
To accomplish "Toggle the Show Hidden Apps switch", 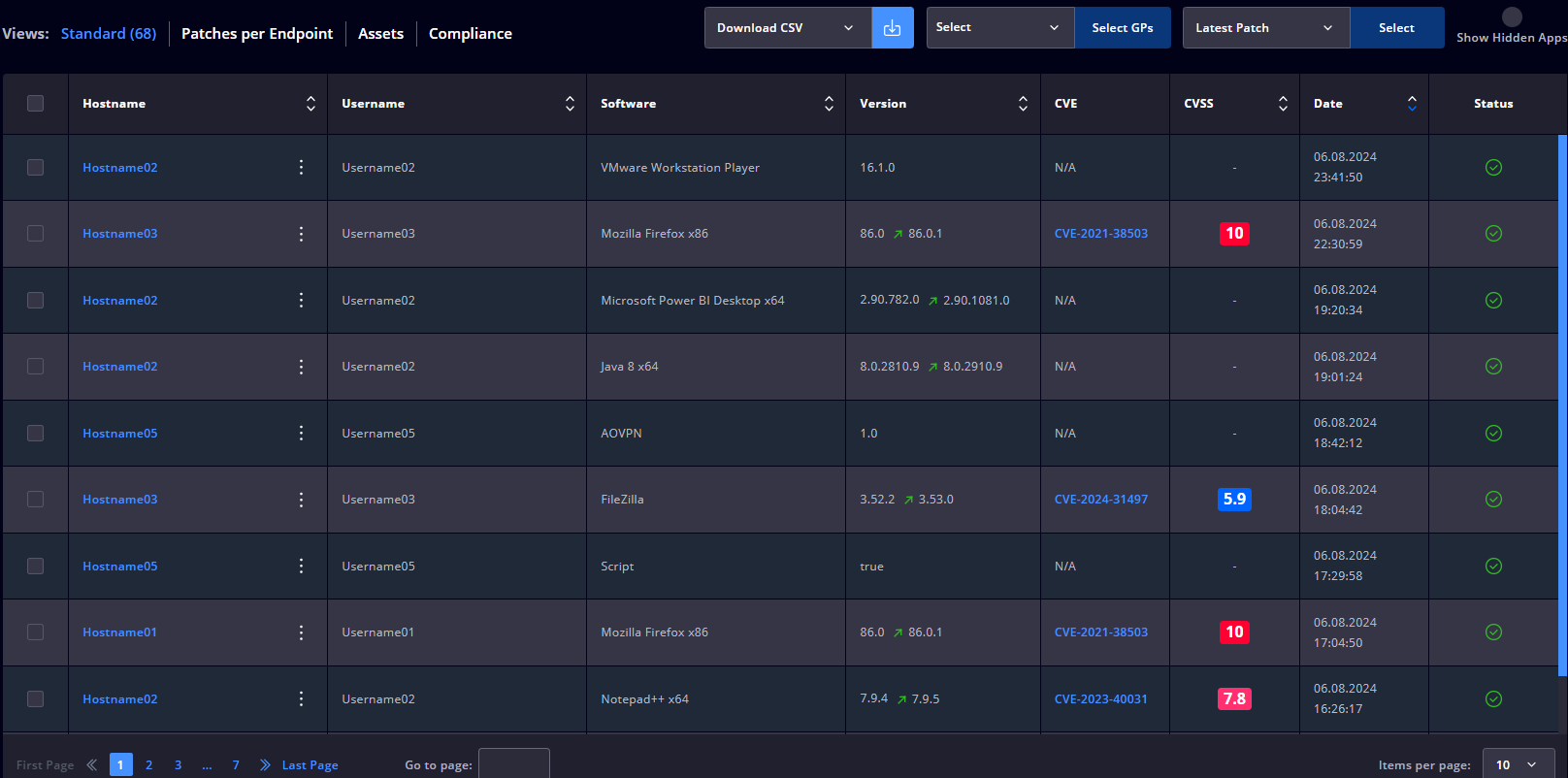I will click(x=1512, y=16).
